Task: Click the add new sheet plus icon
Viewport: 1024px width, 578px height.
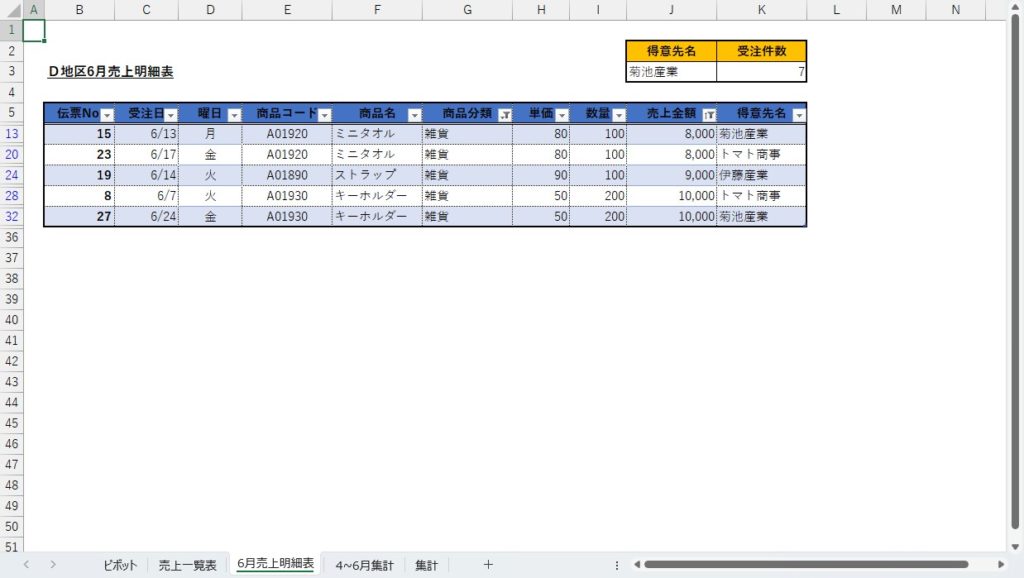Action: [x=488, y=565]
